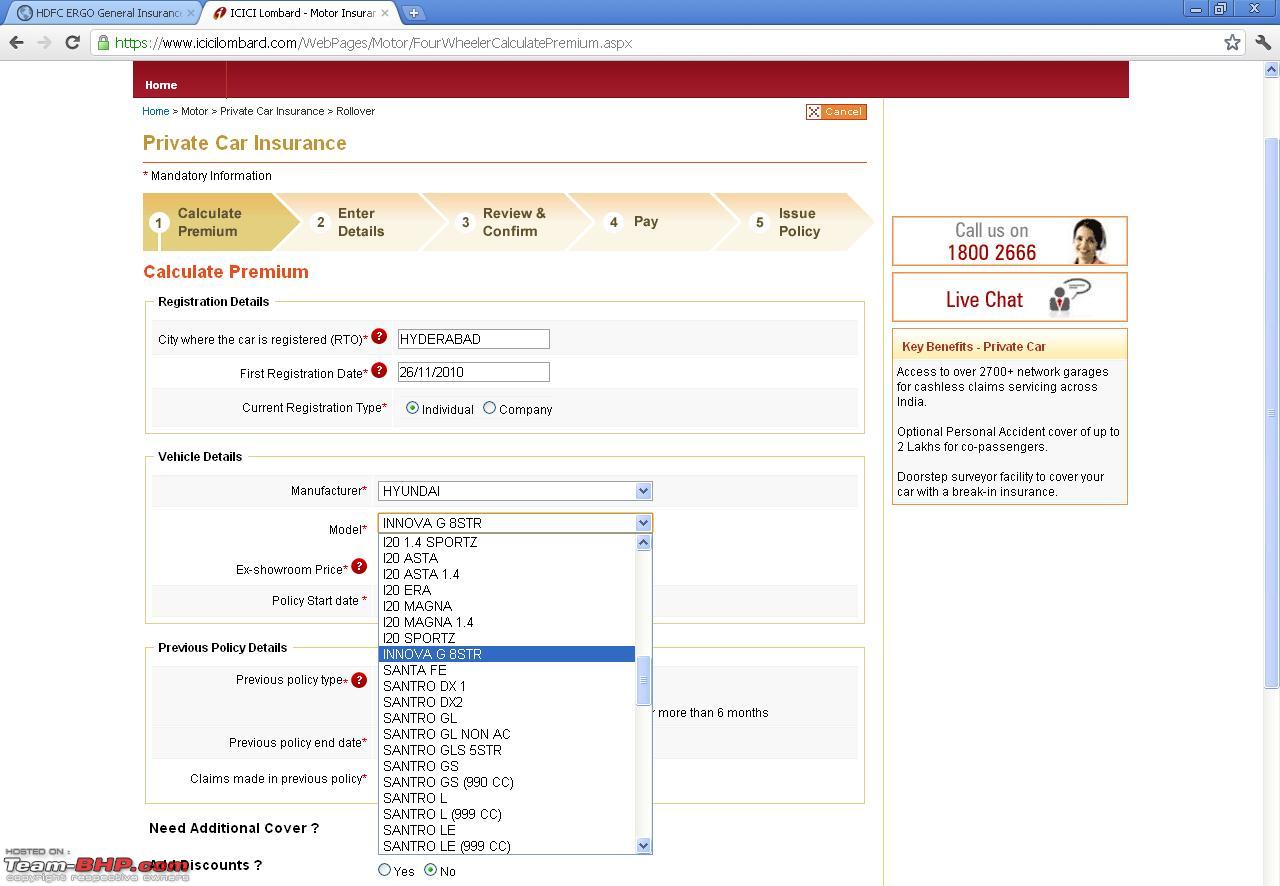1280x886 pixels.
Task: Show help for First Registration Date
Action: point(379,371)
